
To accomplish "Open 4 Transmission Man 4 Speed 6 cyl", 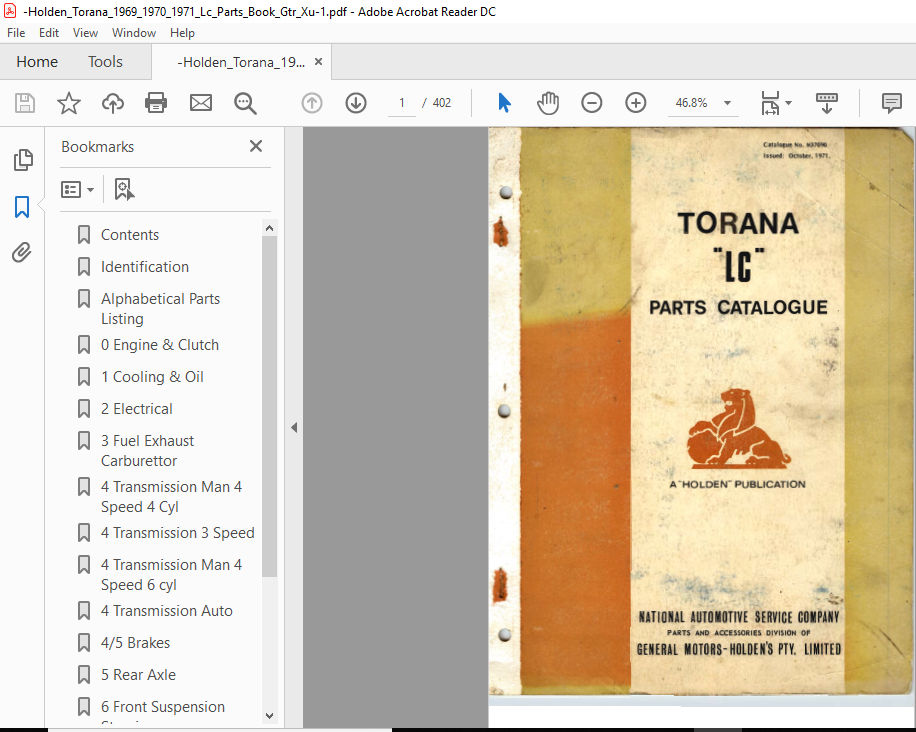I will coord(171,575).
